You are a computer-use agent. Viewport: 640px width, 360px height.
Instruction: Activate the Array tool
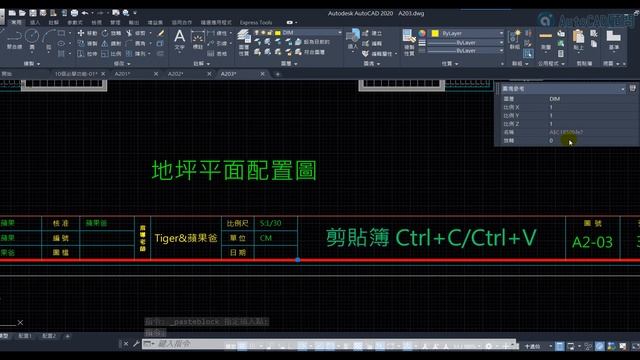(x=136, y=53)
